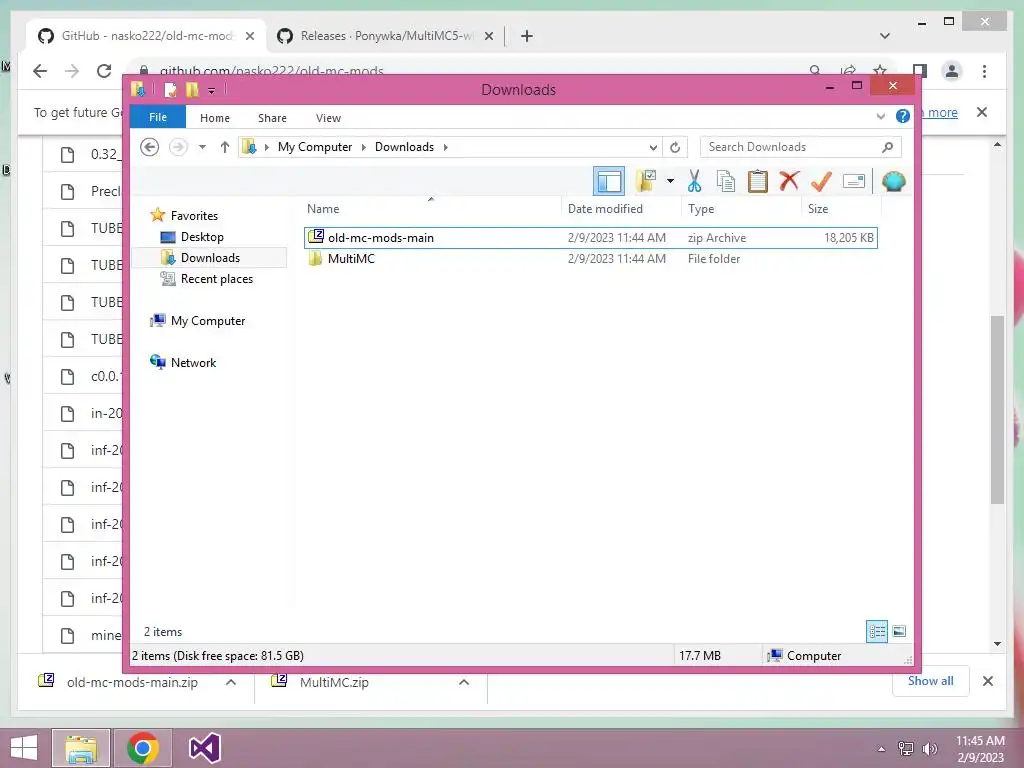Viewport: 1024px width, 768px height.
Task: Go up one folder level
Action: (x=225, y=147)
